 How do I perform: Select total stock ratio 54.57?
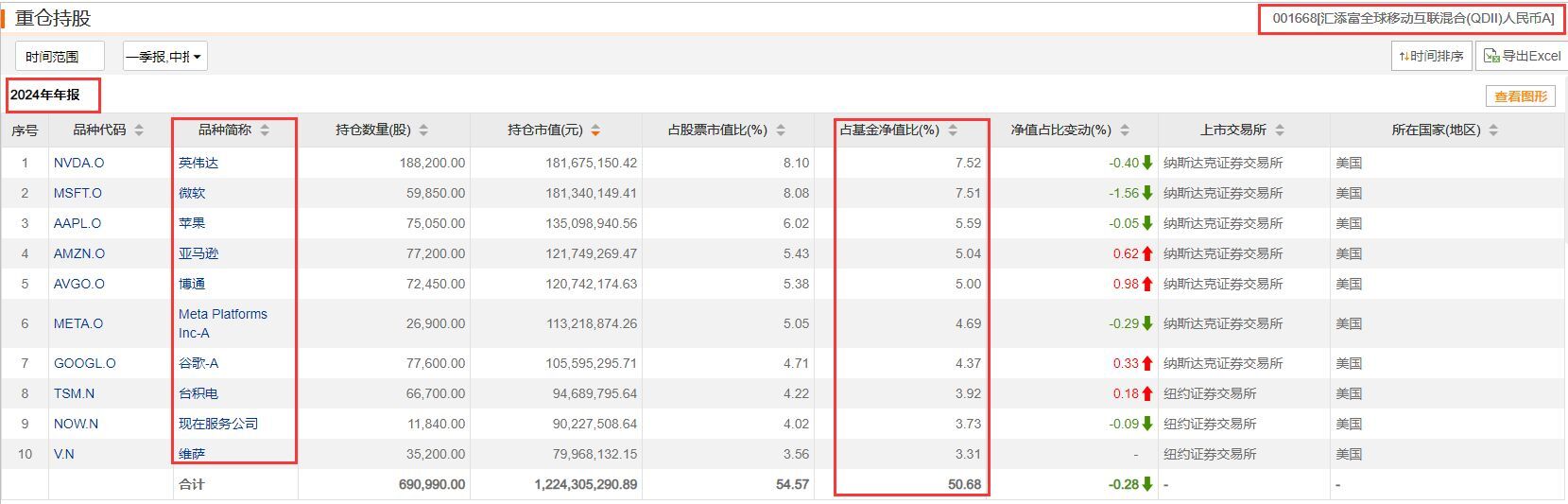pos(792,484)
